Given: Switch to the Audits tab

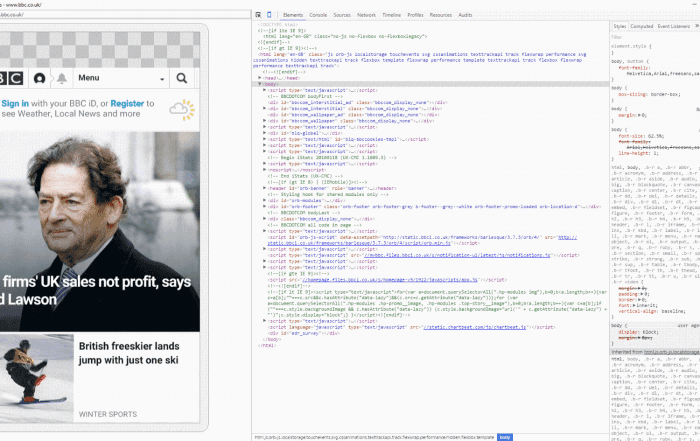Looking at the screenshot, I should (465, 15).
